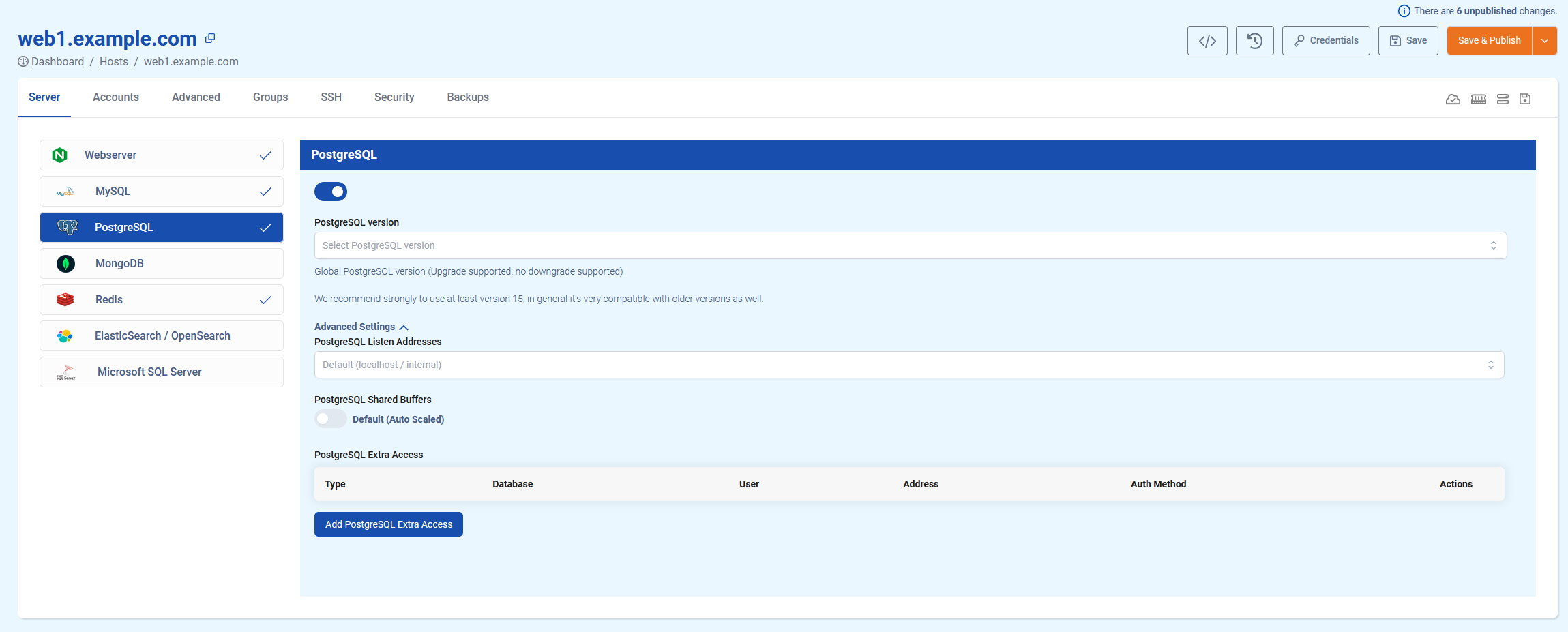Switch to the Security tab
This screenshot has height=632, width=1568.
pos(394,97)
